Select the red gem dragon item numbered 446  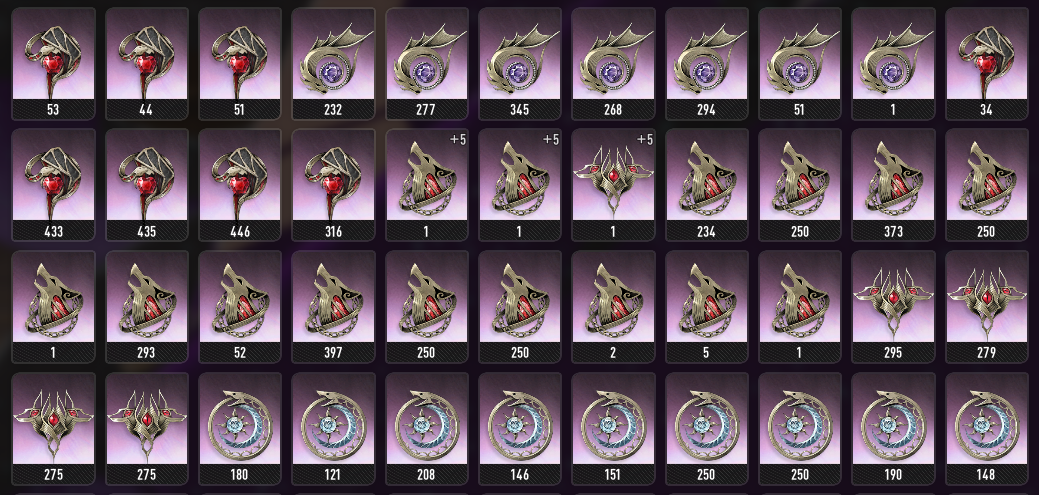[x=240, y=185]
